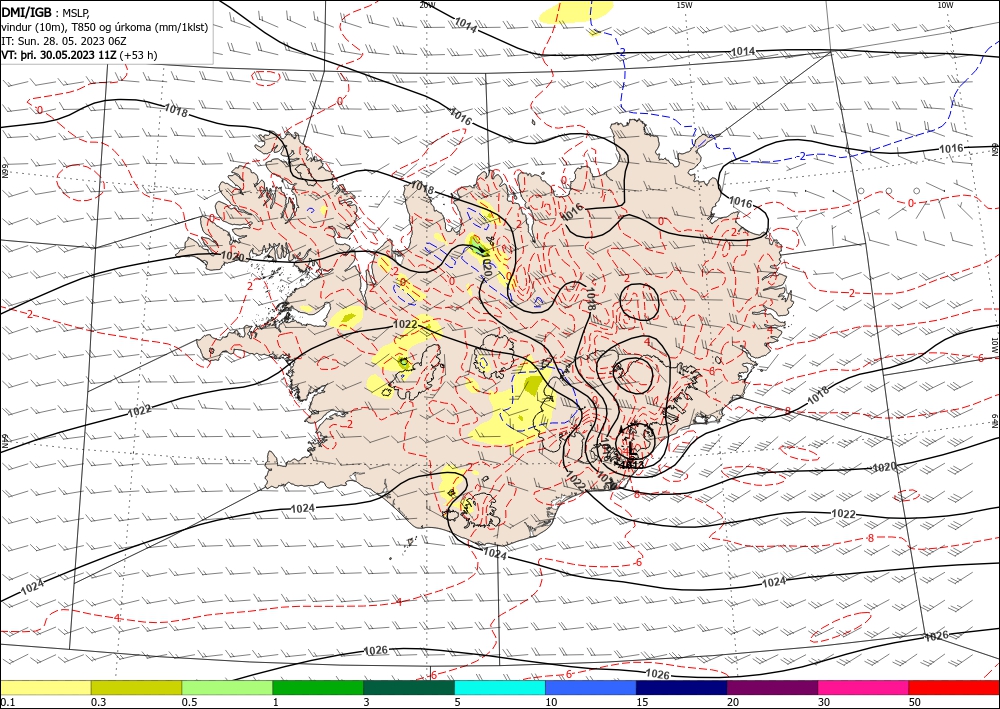Choose the navy 15–20 legend swatch
Image resolution: width=1000 pixels, height=709 pixels.
(x=682, y=687)
